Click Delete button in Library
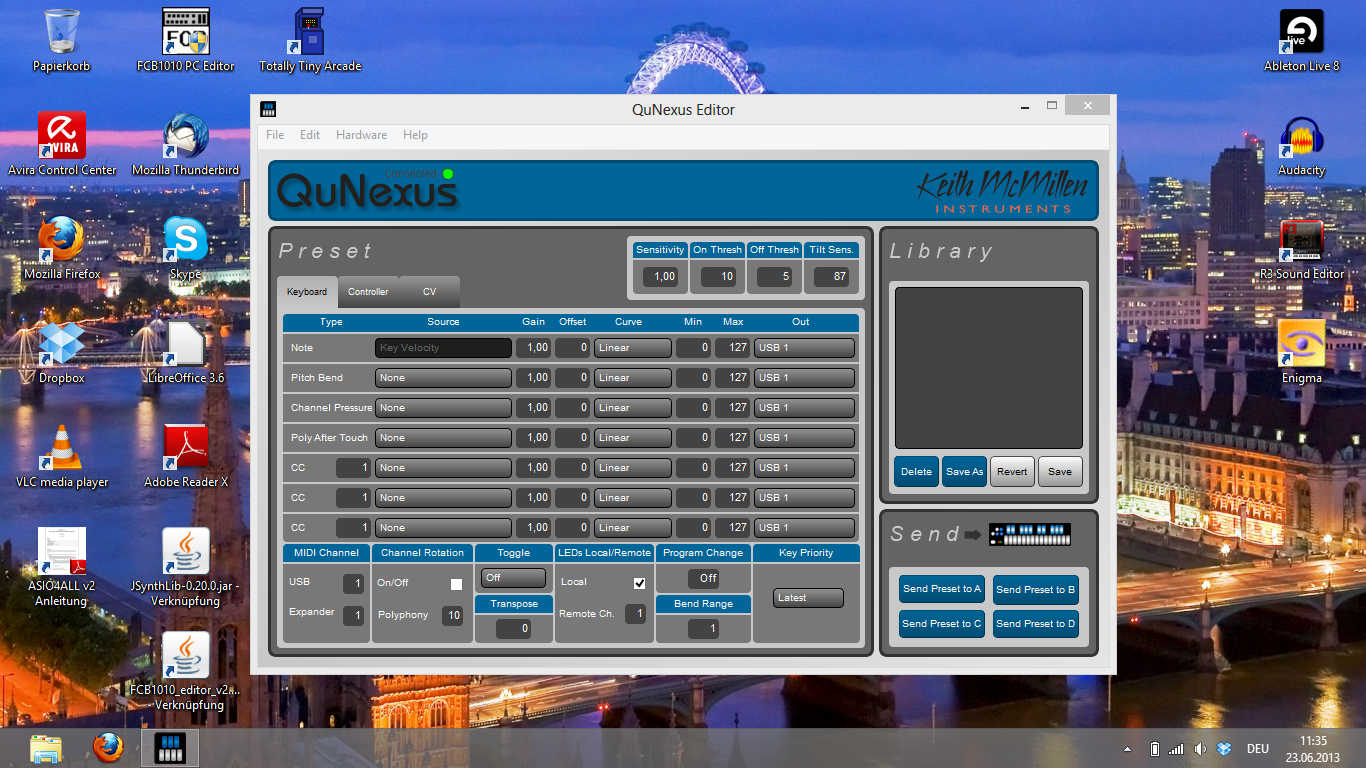Viewport: 1366px width, 768px height. (x=916, y=472)
